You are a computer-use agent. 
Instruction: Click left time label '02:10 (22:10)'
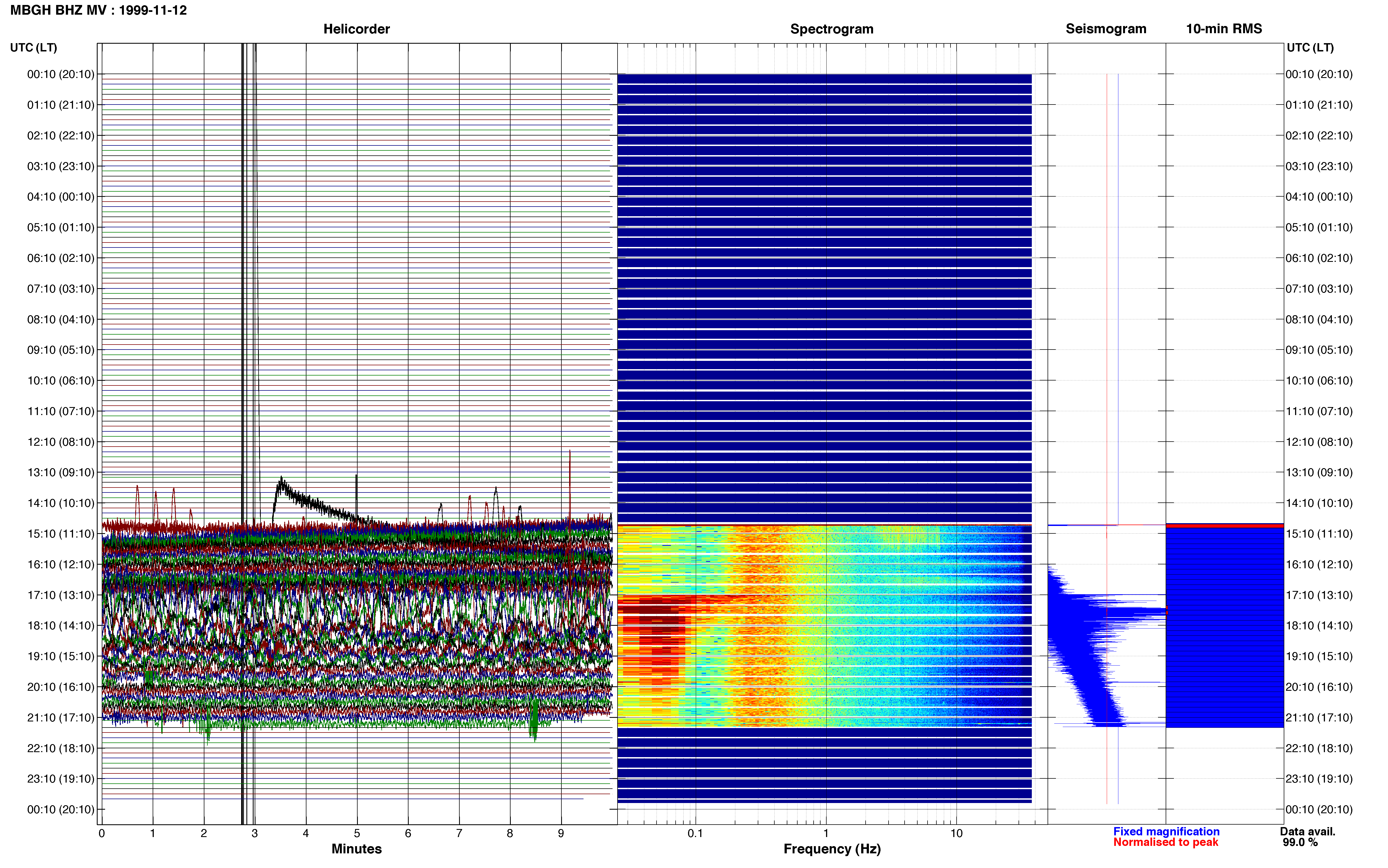point(61,135)
